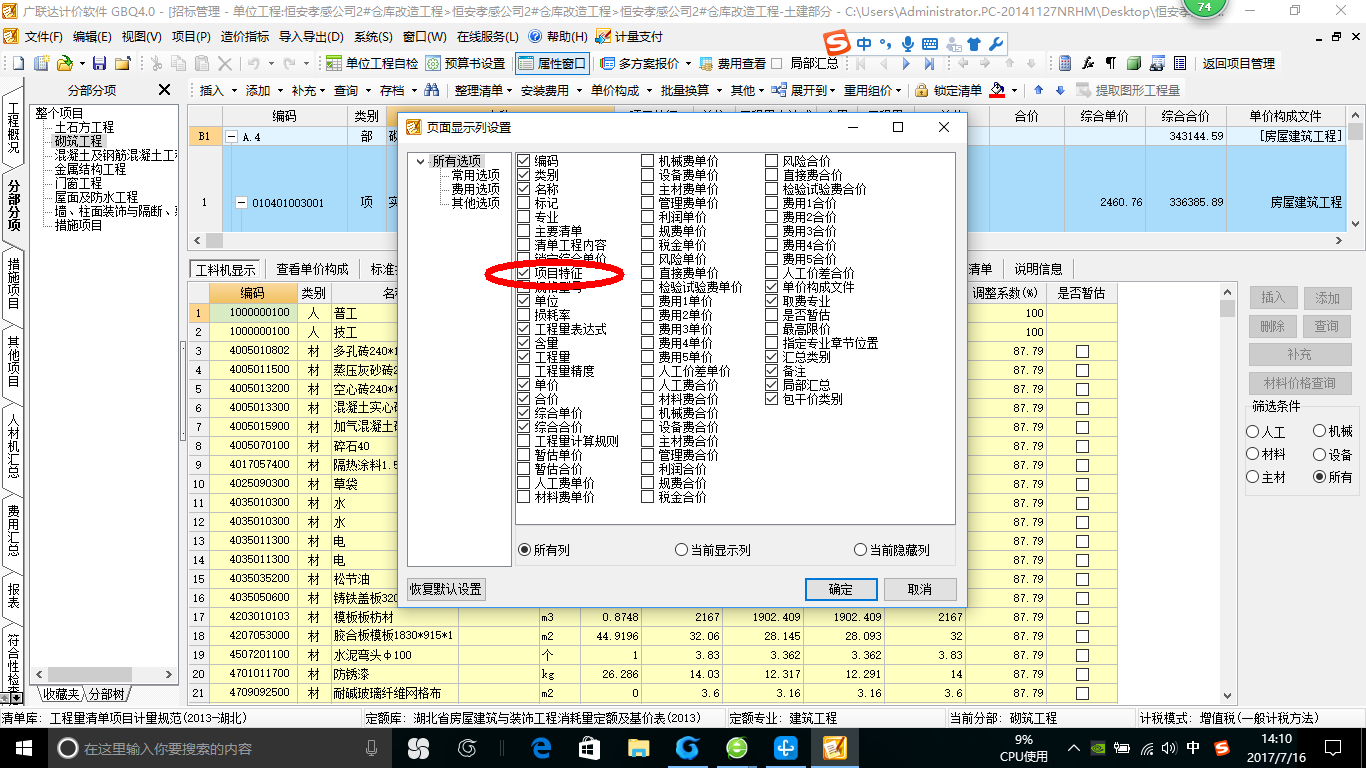This screenshot has width=1366, height=768.
Task: Click the 锁定清单 lock list icon
Action: pyautogui.click(x=948, y=90)
